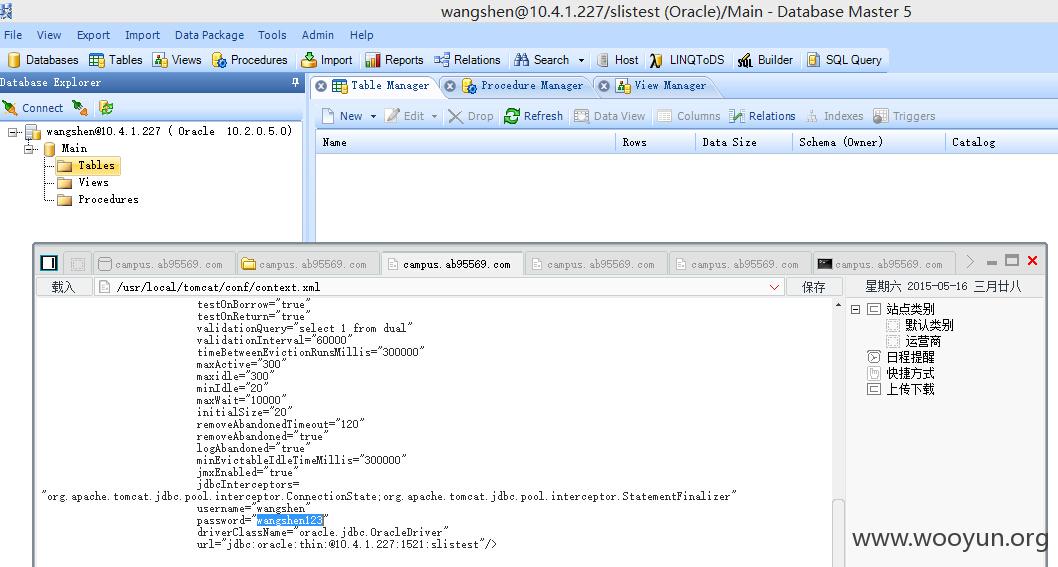Open the Databases toolbar item
Viewport: 1058px width, 567px height.
pyautogui.click(x=43, y=60)
